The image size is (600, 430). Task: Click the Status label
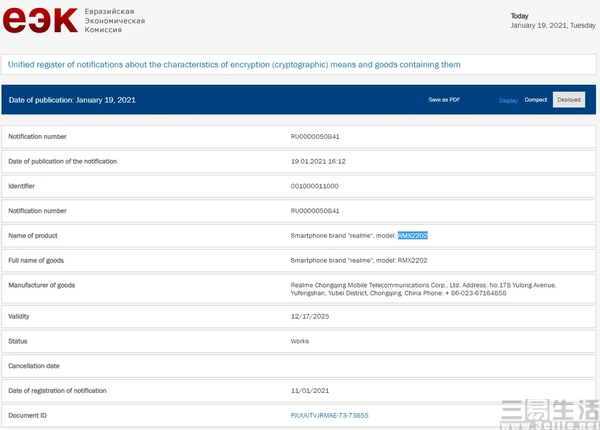(x=18, y=341)
